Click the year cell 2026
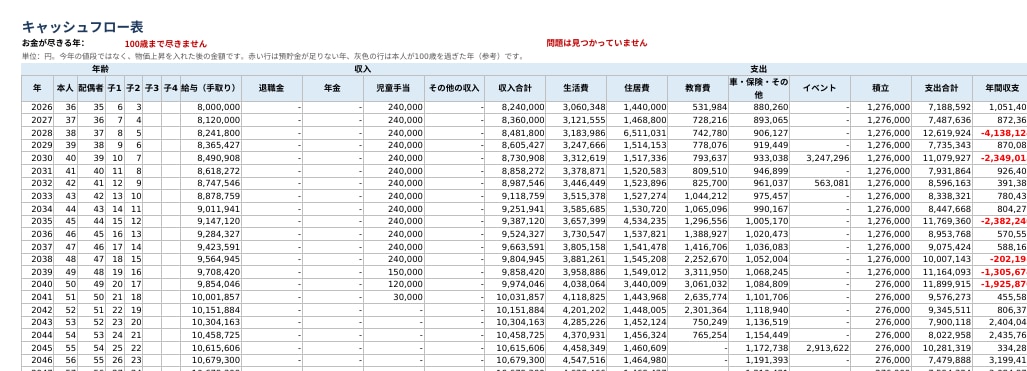The image size is (1027, 371). click(x=38, y=107)
